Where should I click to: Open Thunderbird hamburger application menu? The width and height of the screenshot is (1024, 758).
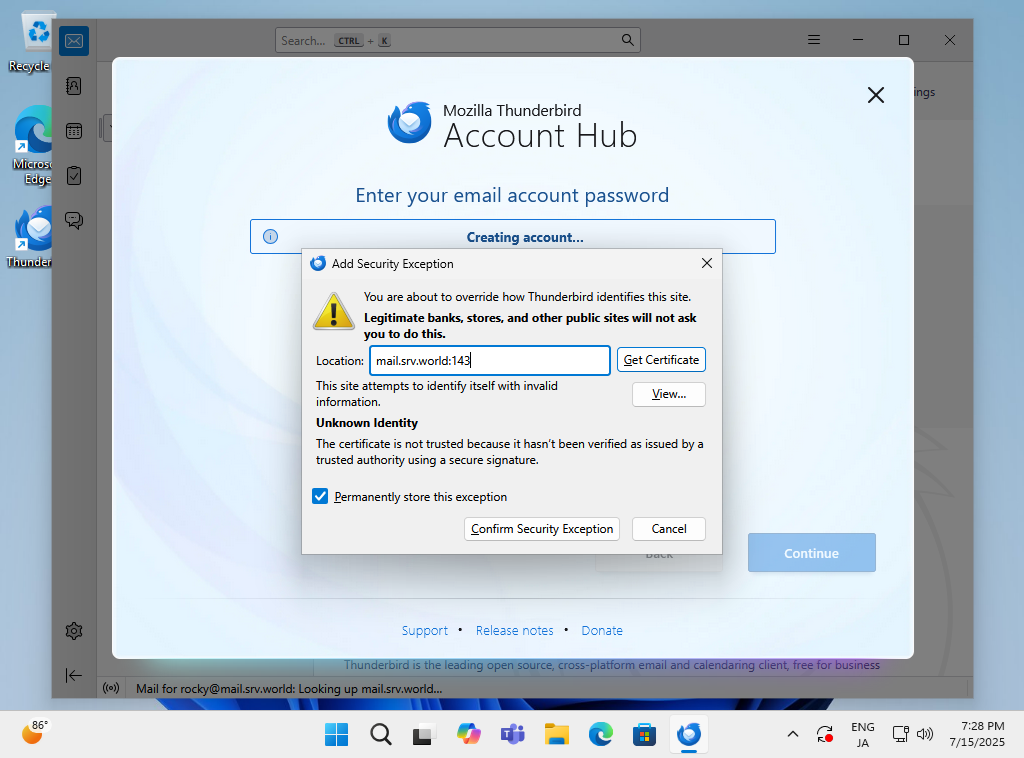[814, 40]
